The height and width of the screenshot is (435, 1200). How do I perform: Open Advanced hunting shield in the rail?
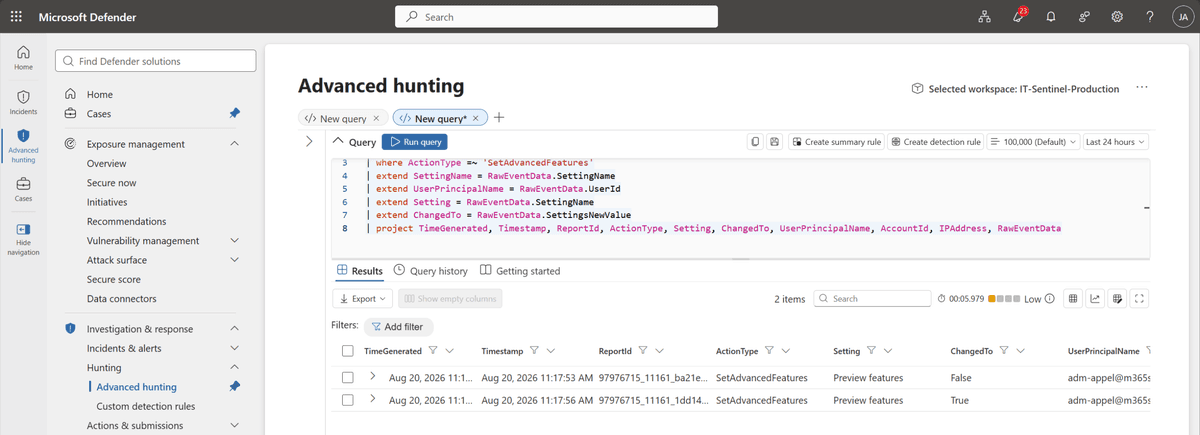[23, 145]
